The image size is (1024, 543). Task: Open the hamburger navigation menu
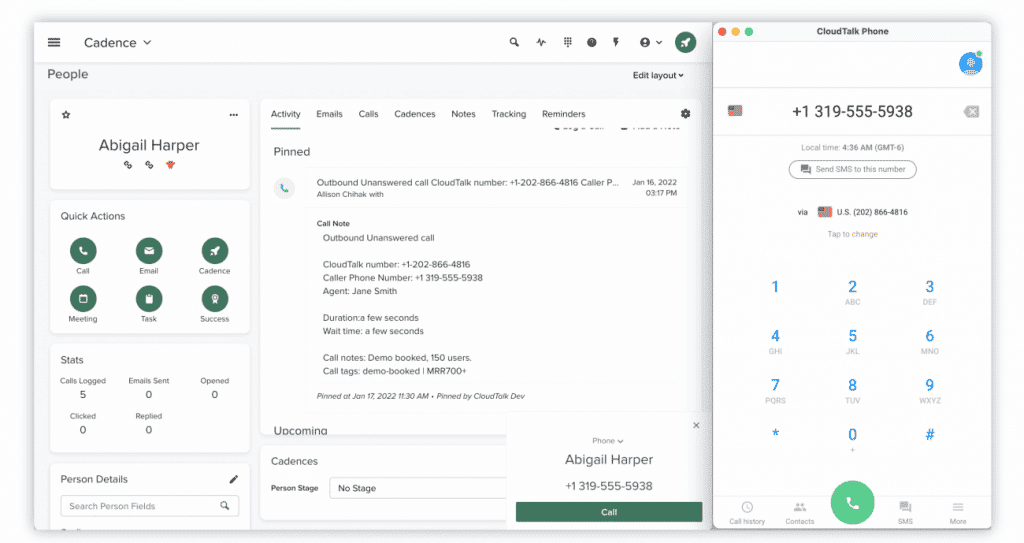(x=54, y=42)
